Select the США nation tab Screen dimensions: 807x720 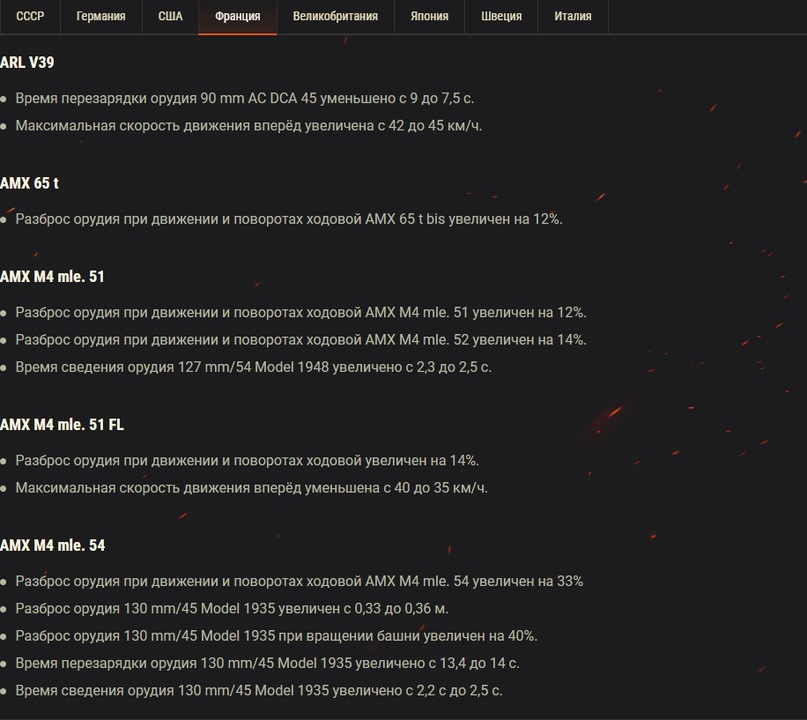170,16
